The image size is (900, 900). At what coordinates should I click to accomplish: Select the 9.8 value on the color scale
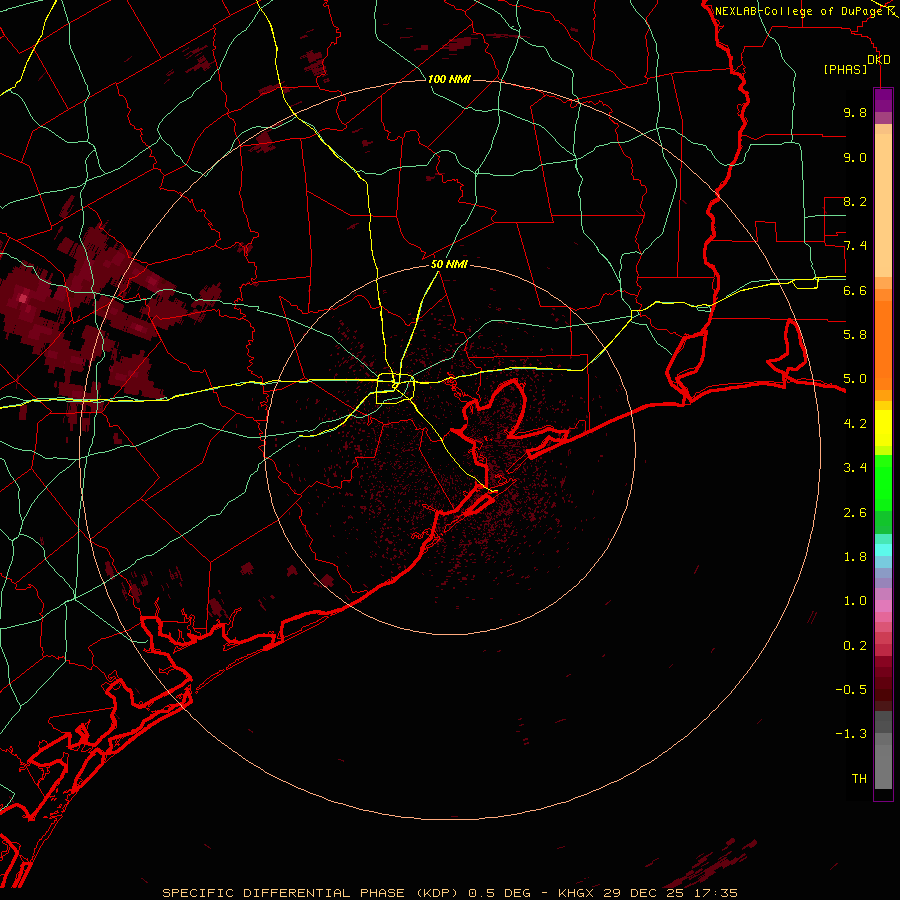[855, 112]
